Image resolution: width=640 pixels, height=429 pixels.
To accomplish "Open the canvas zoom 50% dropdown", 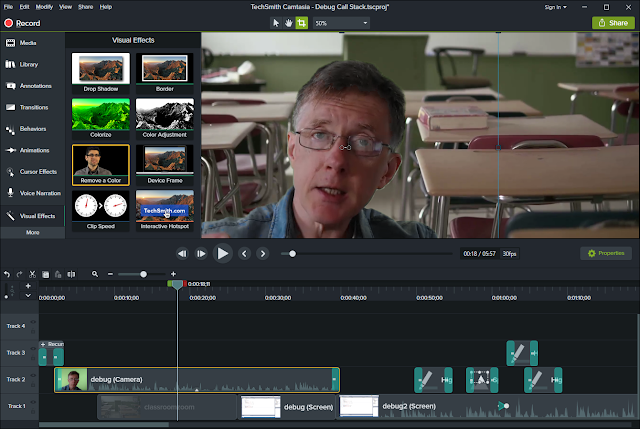I will [x=341, y=23].
